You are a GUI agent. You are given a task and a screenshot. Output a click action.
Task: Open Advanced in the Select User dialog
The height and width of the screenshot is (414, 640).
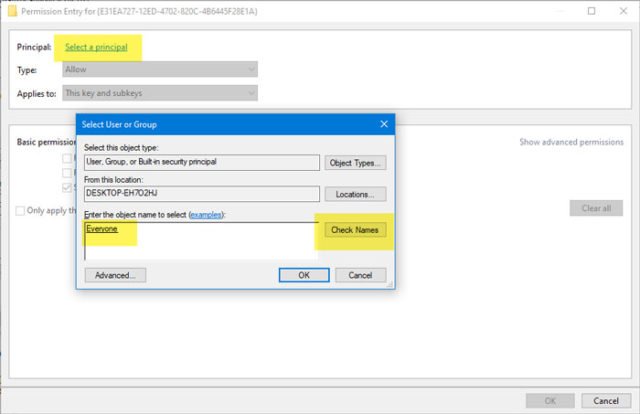115,275
